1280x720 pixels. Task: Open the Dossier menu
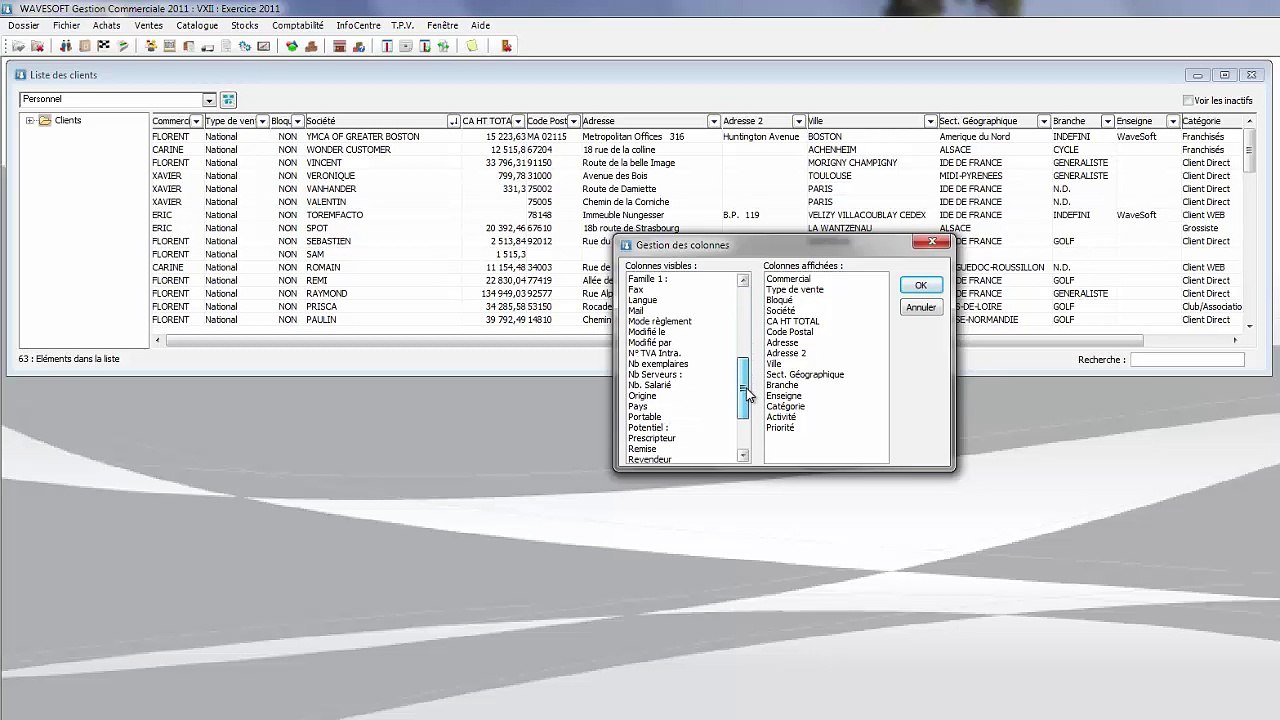pos(24,25)
